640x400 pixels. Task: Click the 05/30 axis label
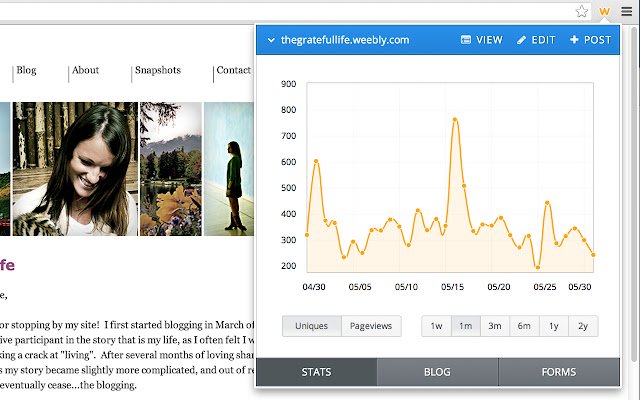(x=580, y=287)
